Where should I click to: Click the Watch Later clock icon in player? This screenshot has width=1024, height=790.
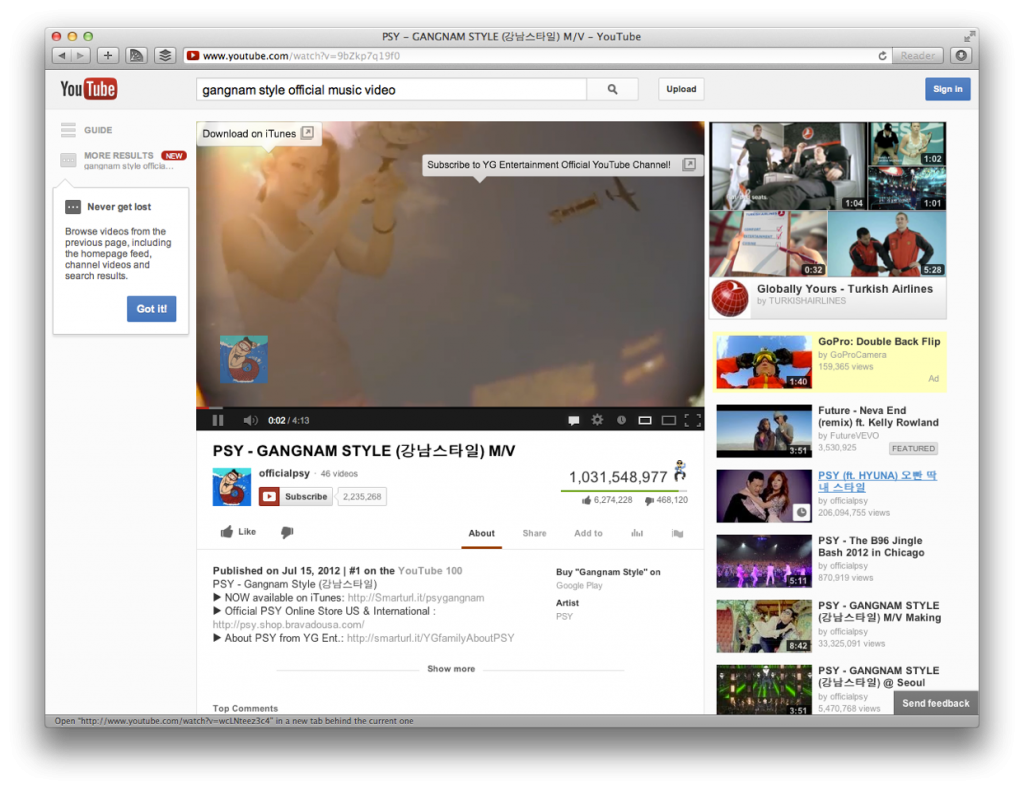[x=621, y=420]
